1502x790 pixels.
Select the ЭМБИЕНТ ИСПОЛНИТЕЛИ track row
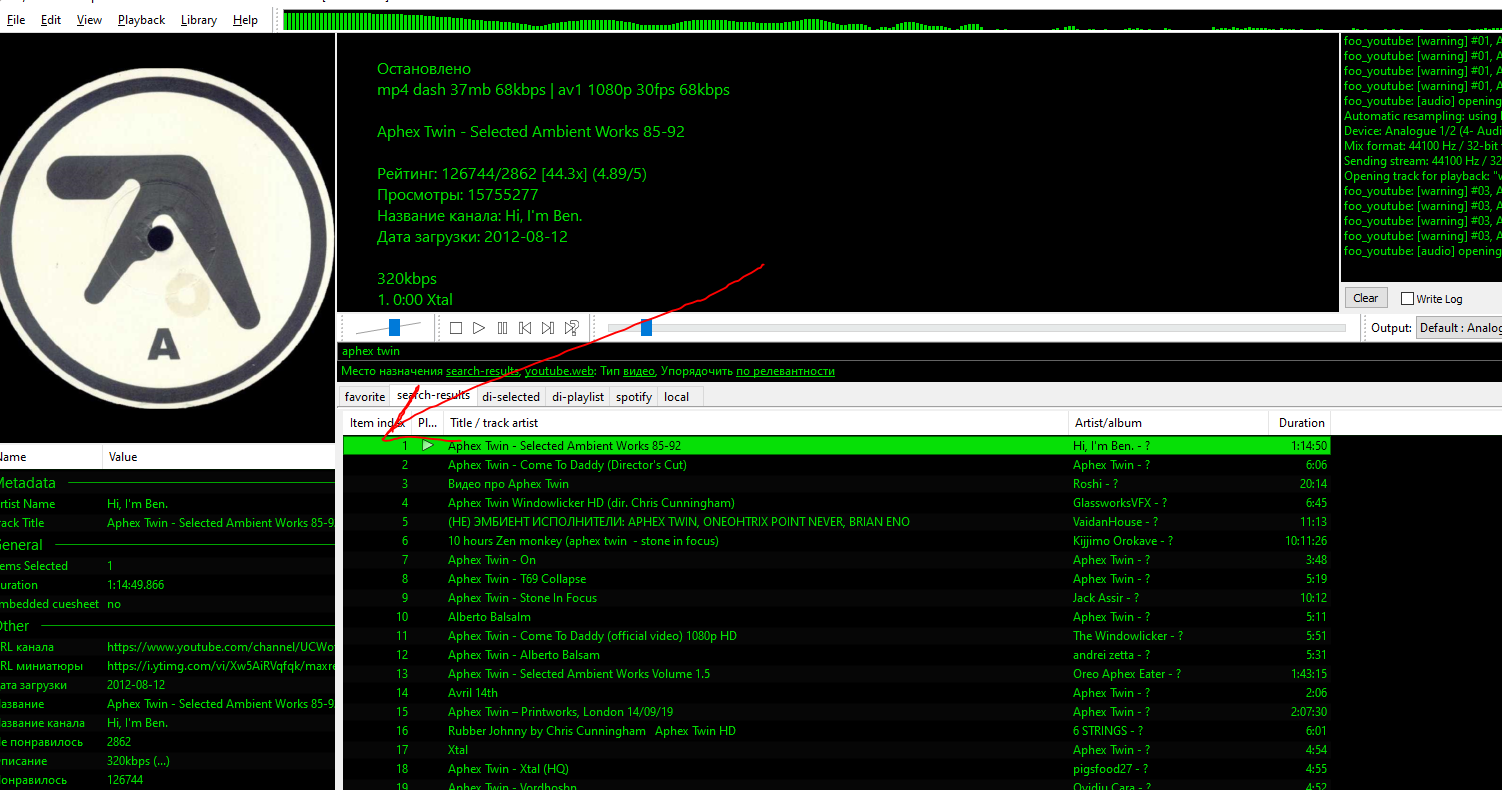tap(836, 522)
